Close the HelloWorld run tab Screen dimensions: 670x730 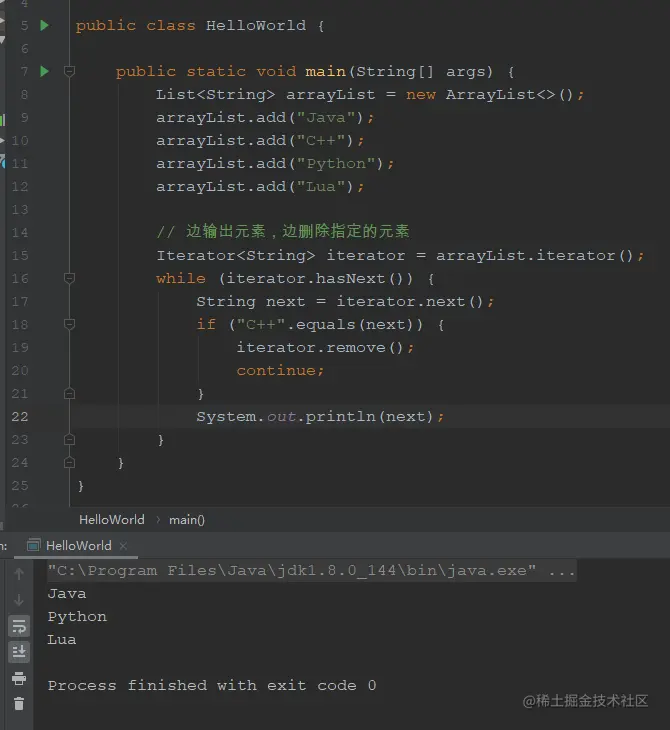[x=123, y=546]
